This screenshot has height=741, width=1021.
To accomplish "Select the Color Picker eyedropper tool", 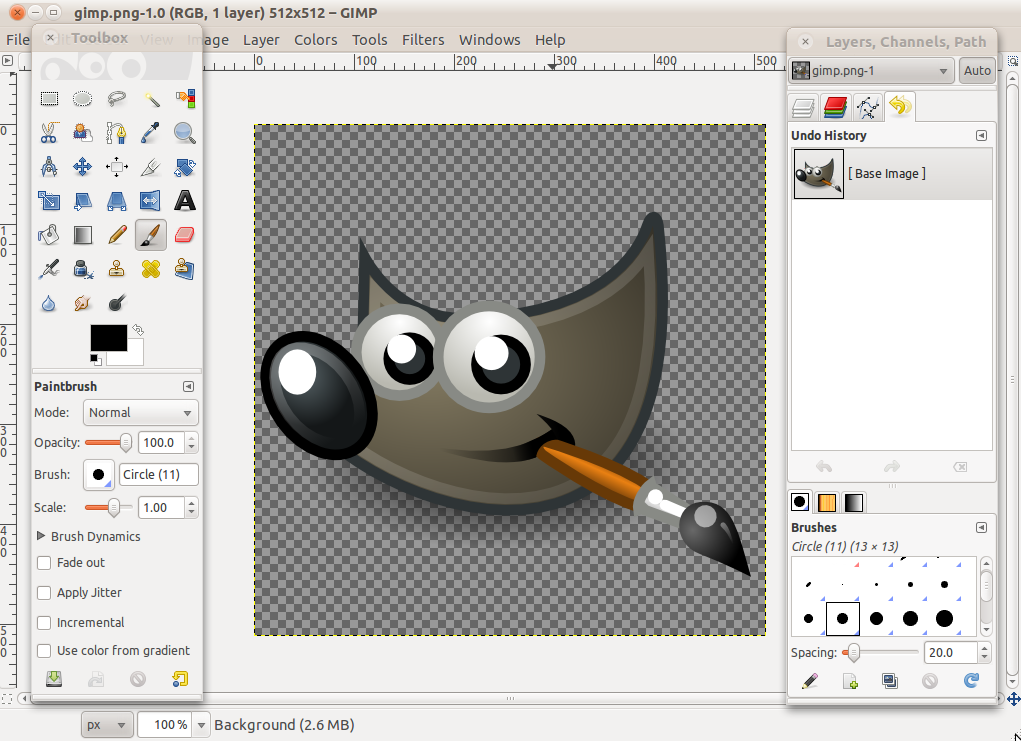I will pos(151,132).
